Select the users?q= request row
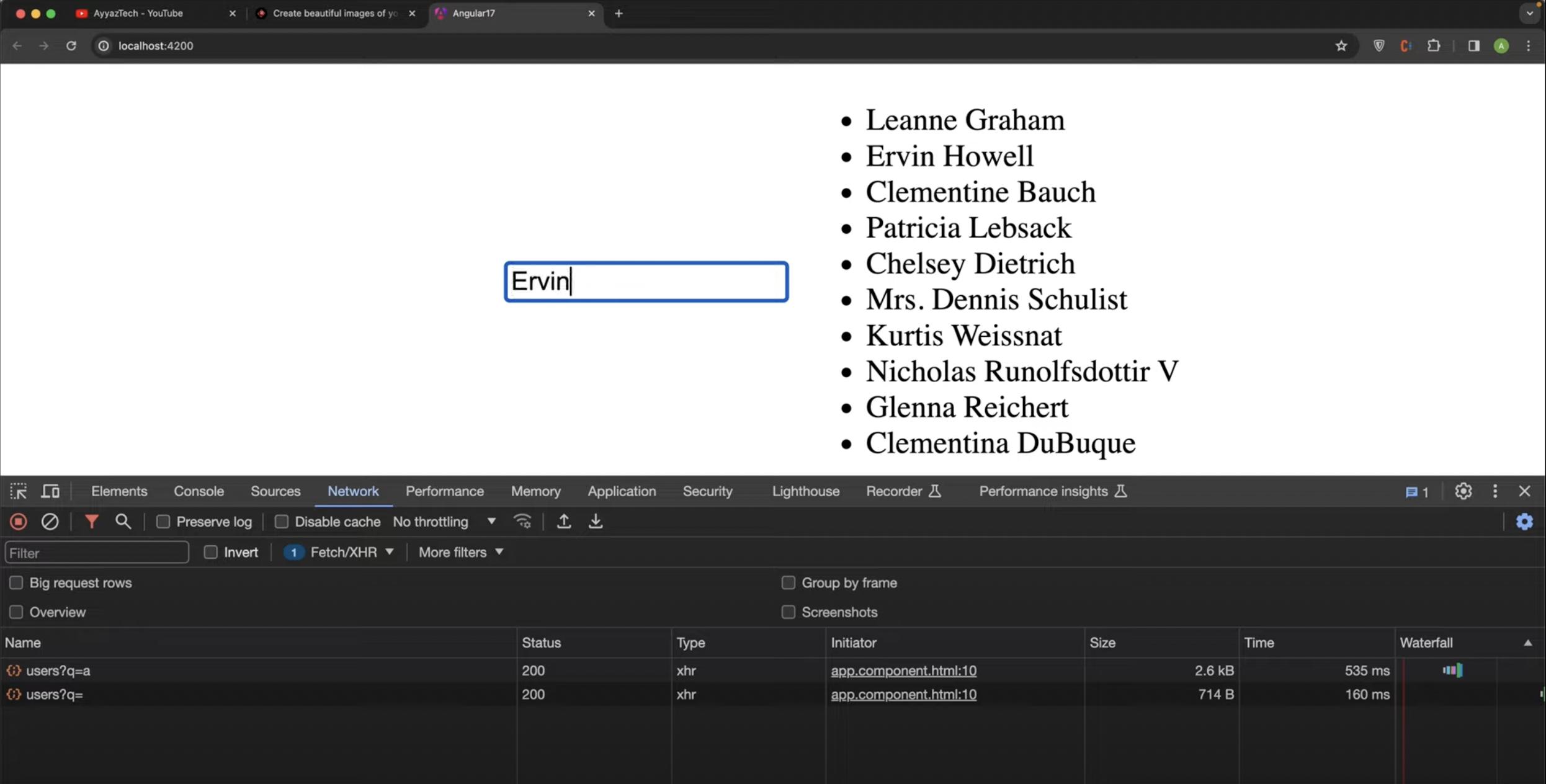The image size is (1546, 784). (x=55, y=694)
